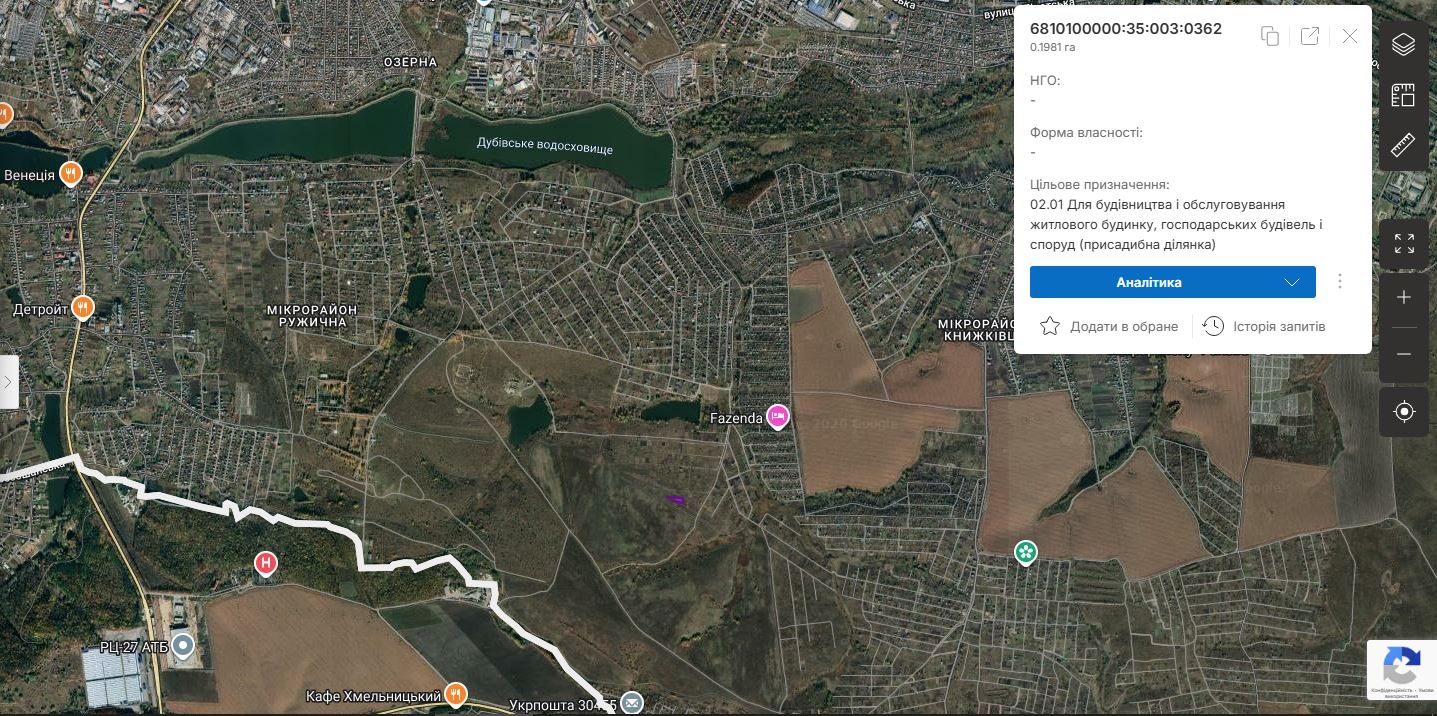Viewport: 1437px width, 716px height.
Task: Zoom in with the plus button
Action: [1404, 298]
